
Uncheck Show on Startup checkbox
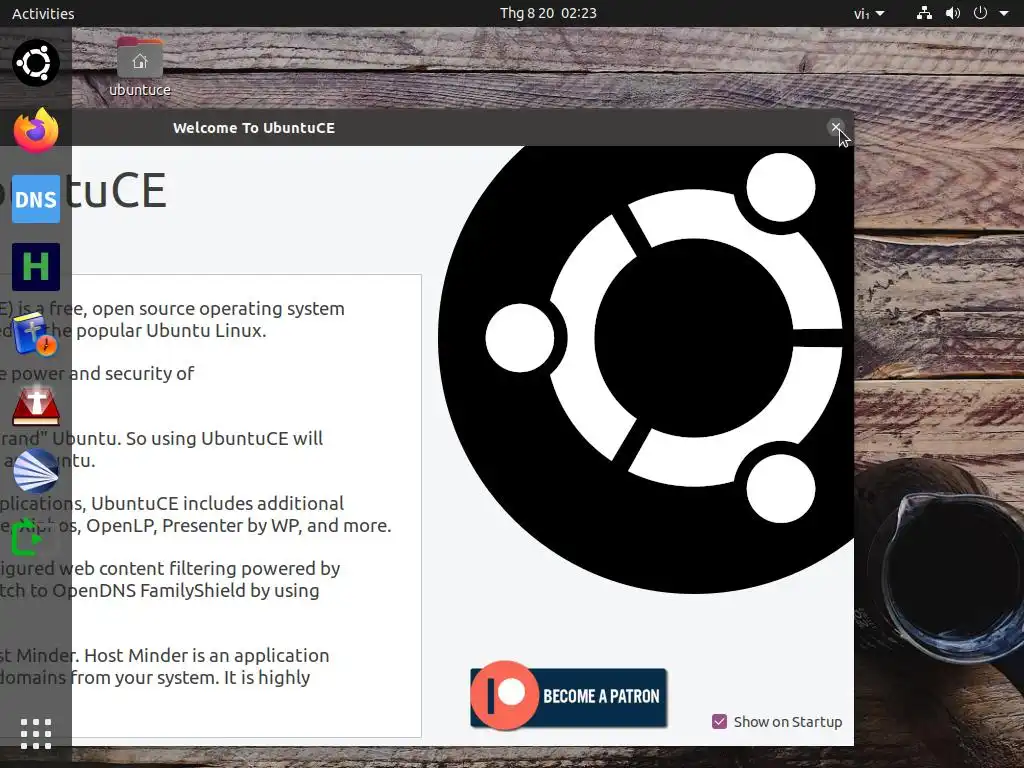point(719,722)
